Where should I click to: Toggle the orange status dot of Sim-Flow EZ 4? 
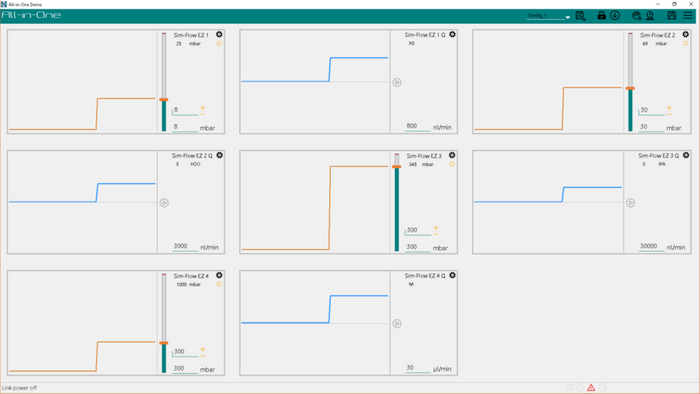pyautogui.click(x=219, y=285)
